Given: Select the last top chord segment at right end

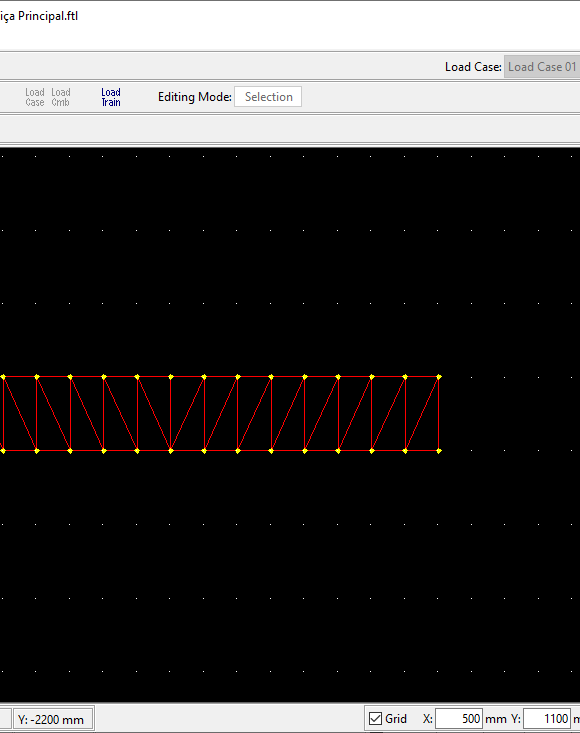Looking at the screenshot, I should click(x=422, y=377).
